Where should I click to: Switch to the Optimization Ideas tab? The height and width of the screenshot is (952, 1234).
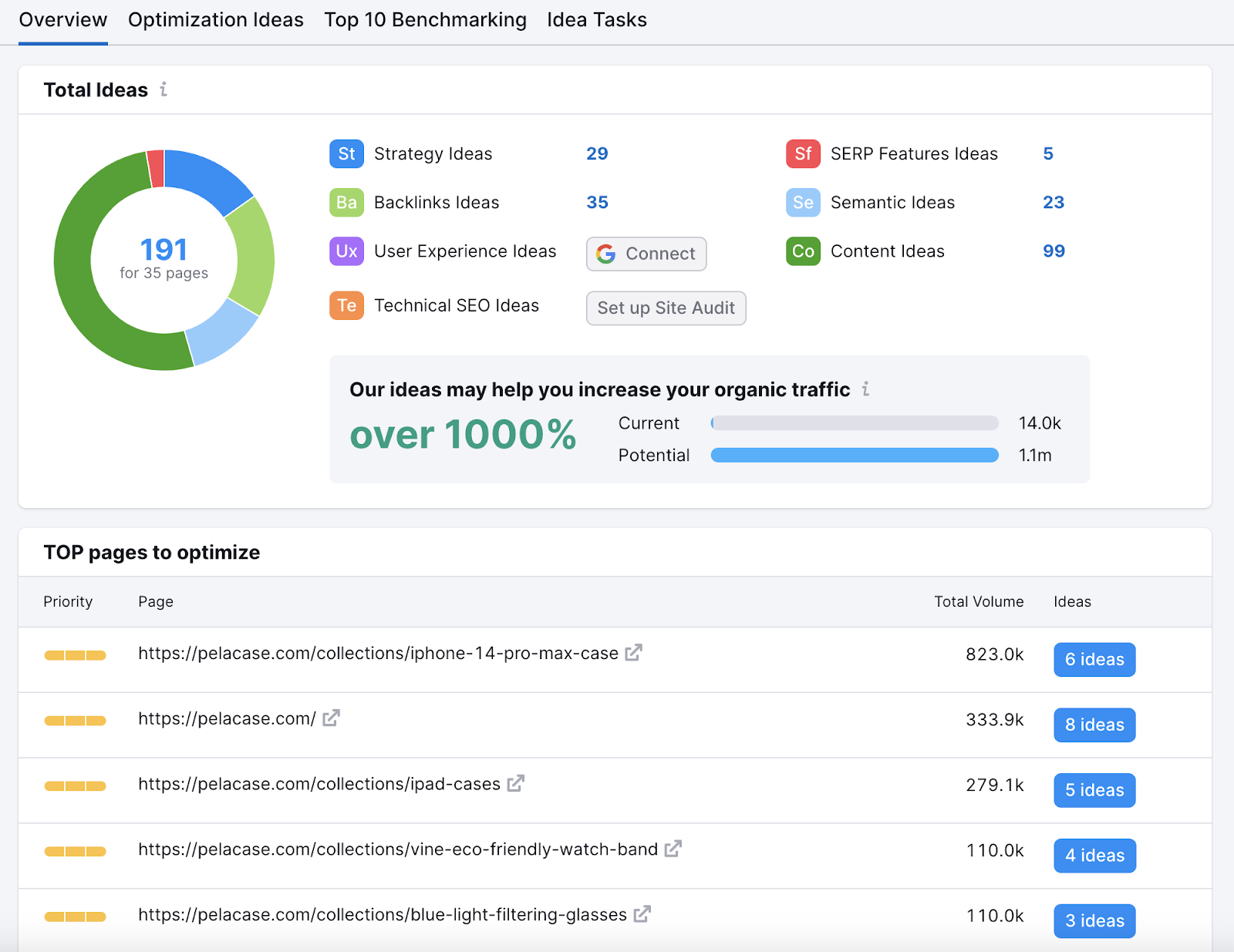coord(216,20)
